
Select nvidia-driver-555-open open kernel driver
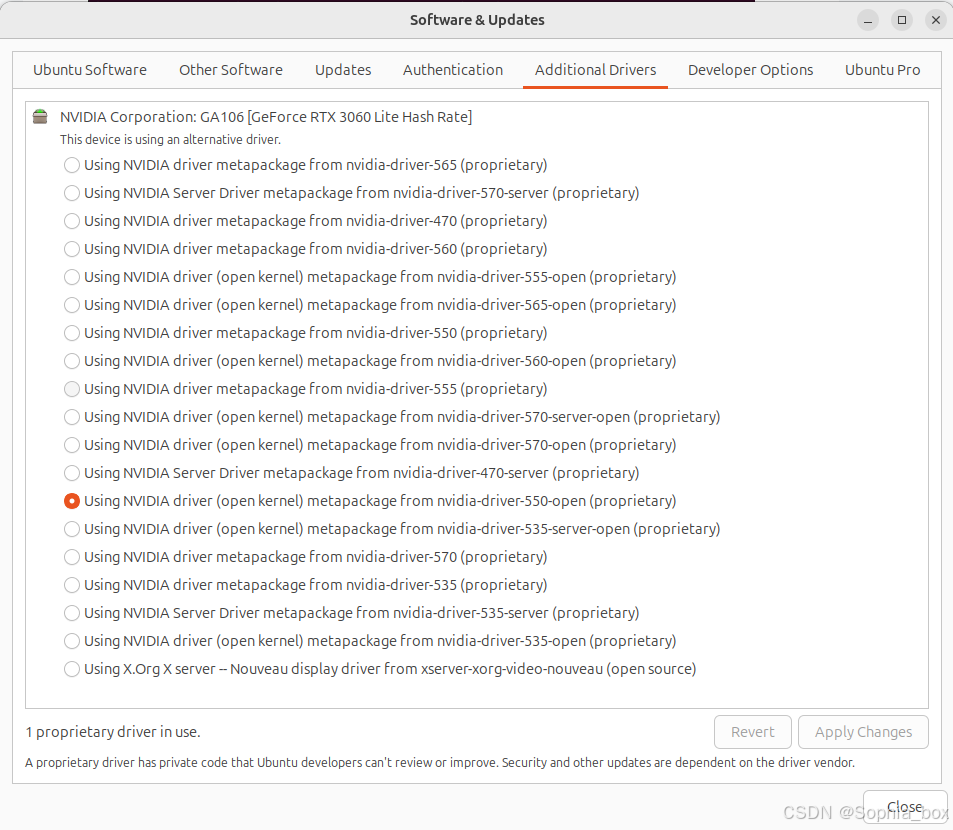click(370, 276)
